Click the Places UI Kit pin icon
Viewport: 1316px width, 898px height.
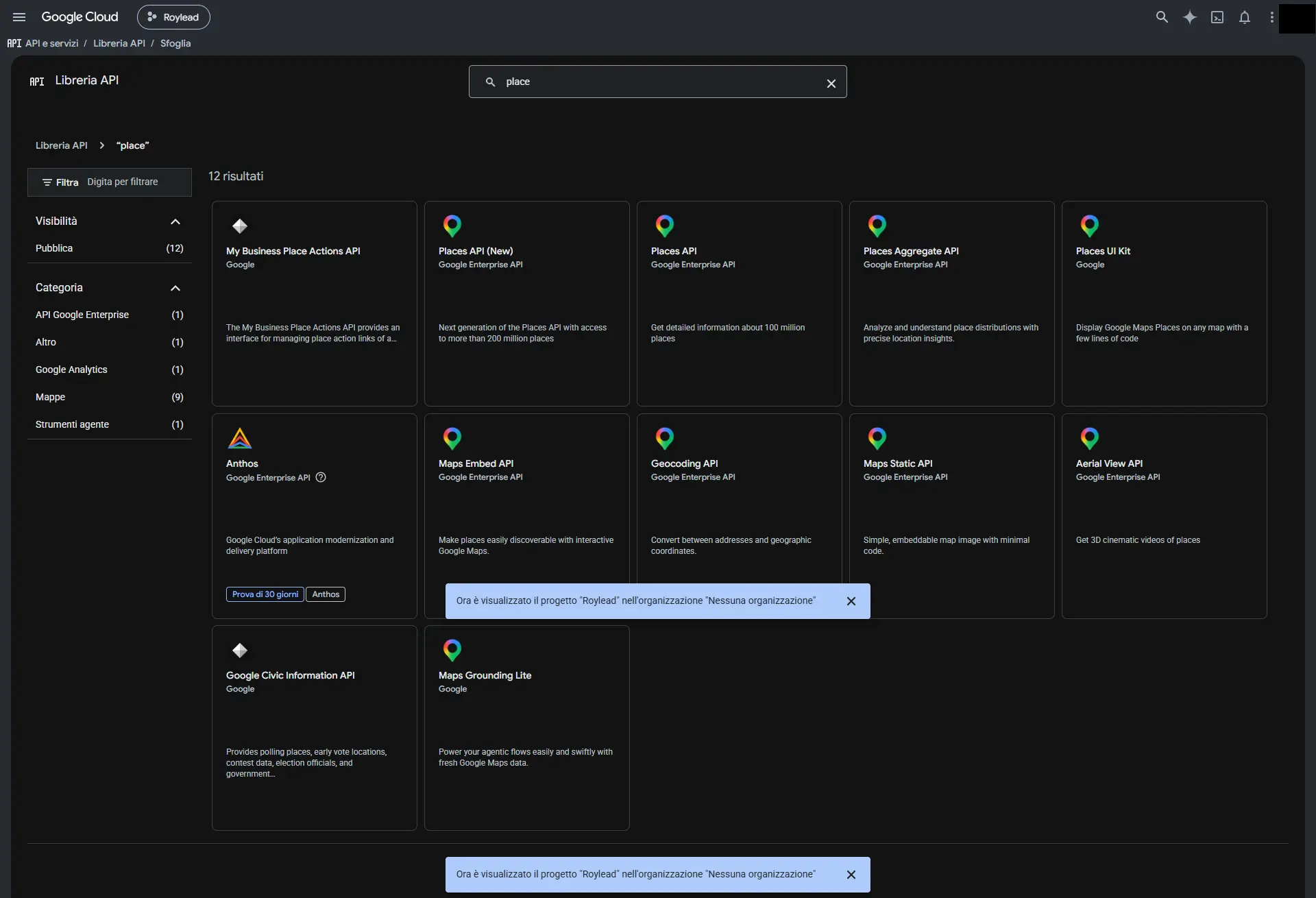[x=1090, y=226]
